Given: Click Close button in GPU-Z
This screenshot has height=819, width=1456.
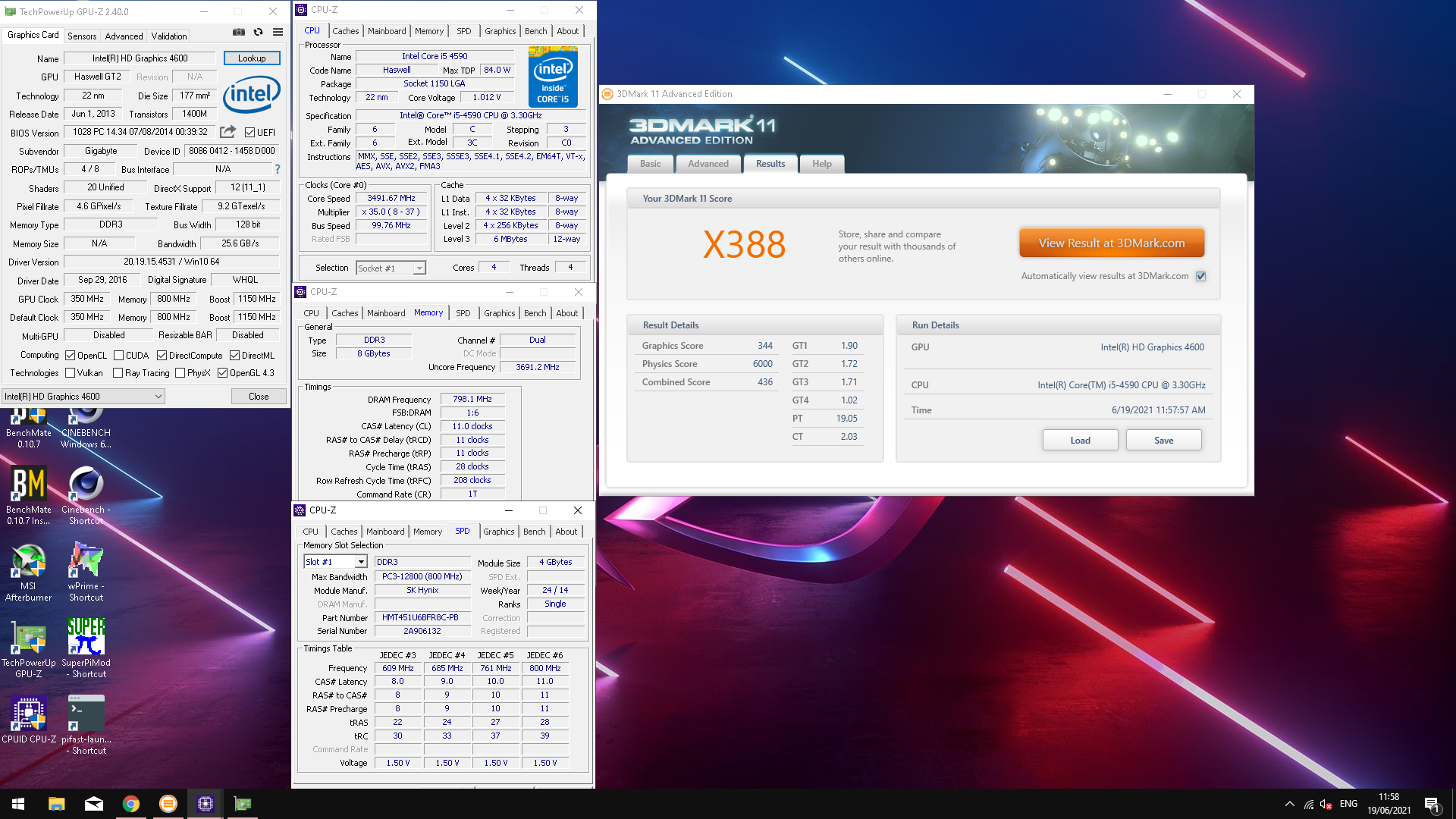Looking at the screenshot, I should [259, 396].
